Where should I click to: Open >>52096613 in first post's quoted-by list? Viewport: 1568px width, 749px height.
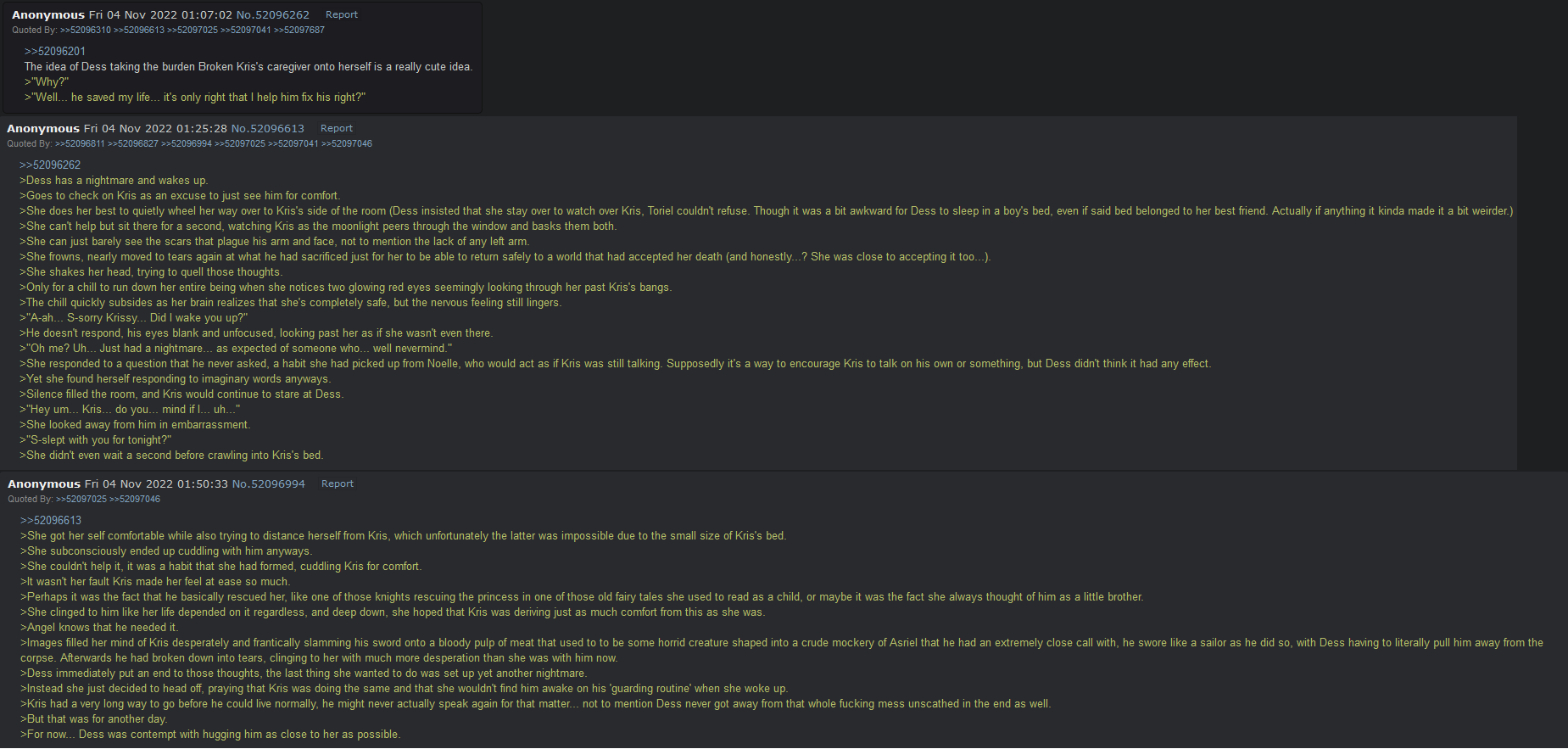pyautogui.click(x=139, y=30)
